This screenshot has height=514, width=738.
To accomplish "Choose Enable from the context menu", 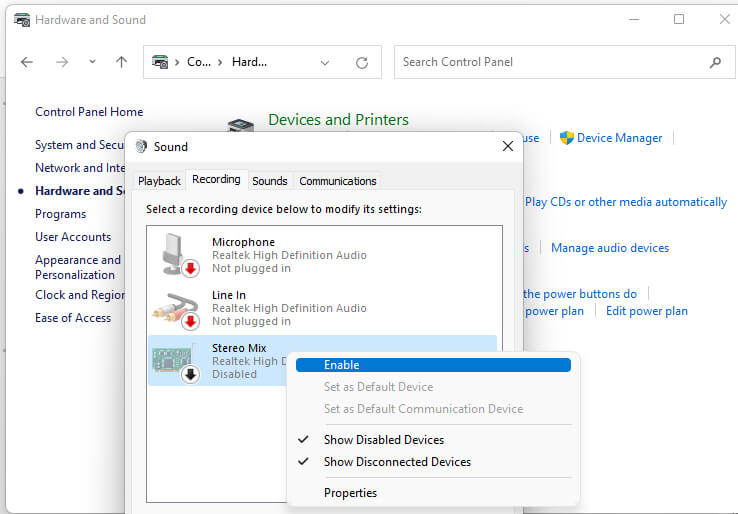I will pyautogui.click(x=341, y=365).
